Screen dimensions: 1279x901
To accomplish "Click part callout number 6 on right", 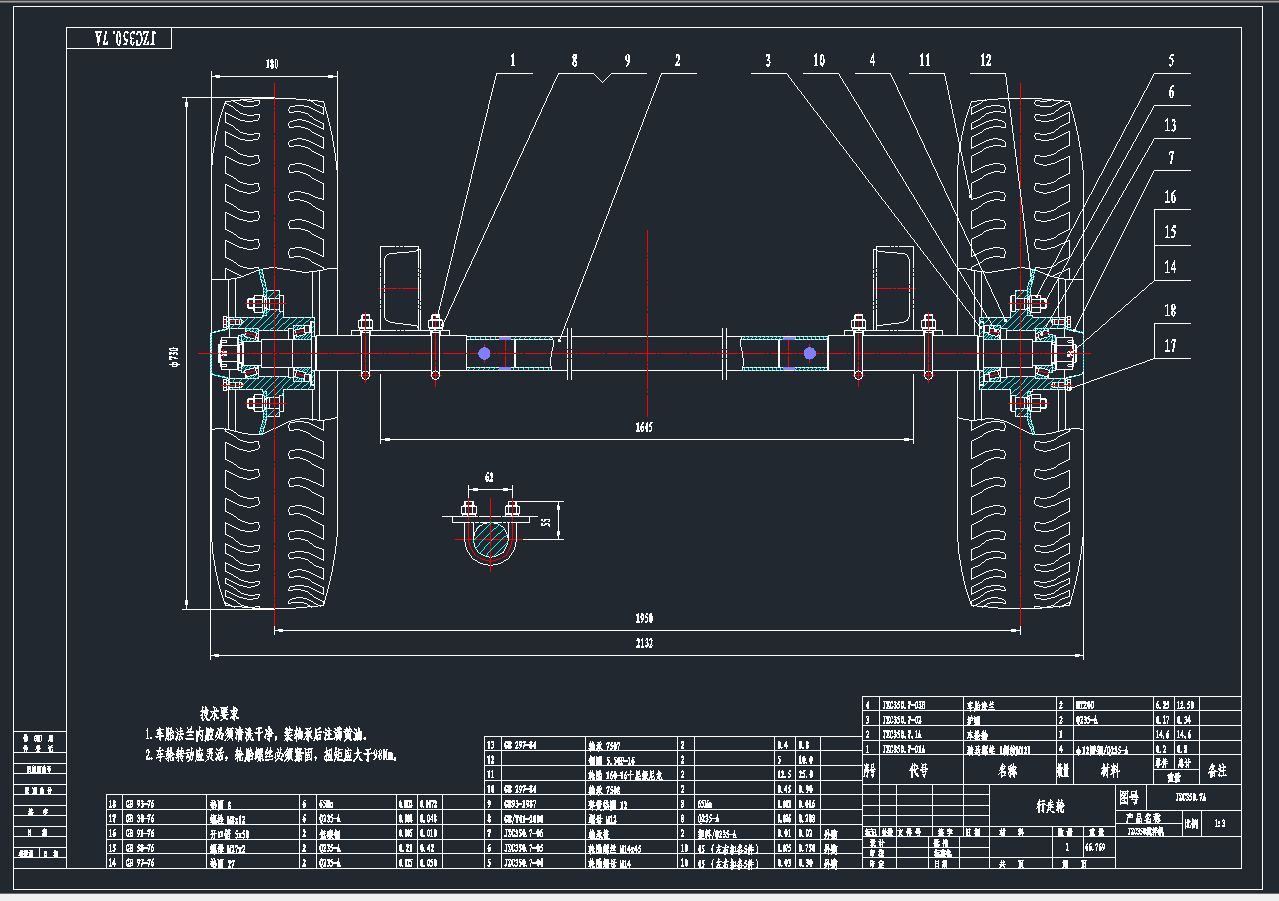I will click(x=1171, y=92).
